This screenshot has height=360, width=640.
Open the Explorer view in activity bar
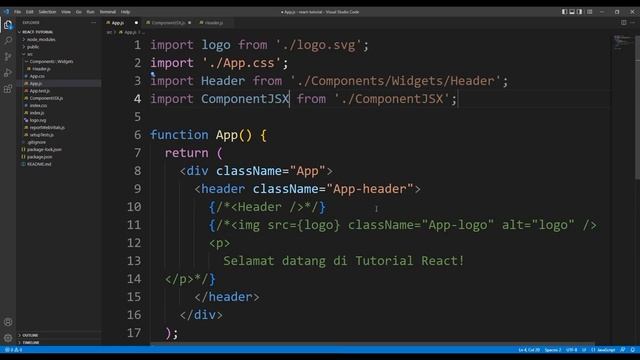8,25
